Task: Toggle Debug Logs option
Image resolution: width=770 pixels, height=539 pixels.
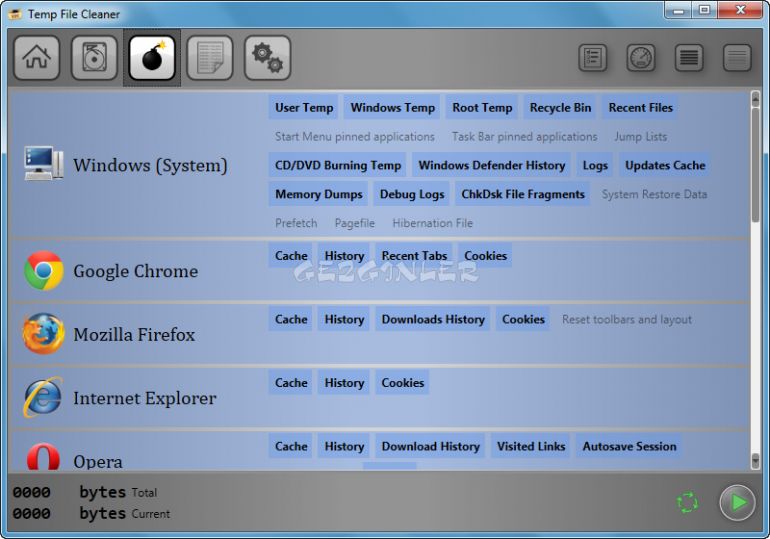Action: (x=412, y=194)
